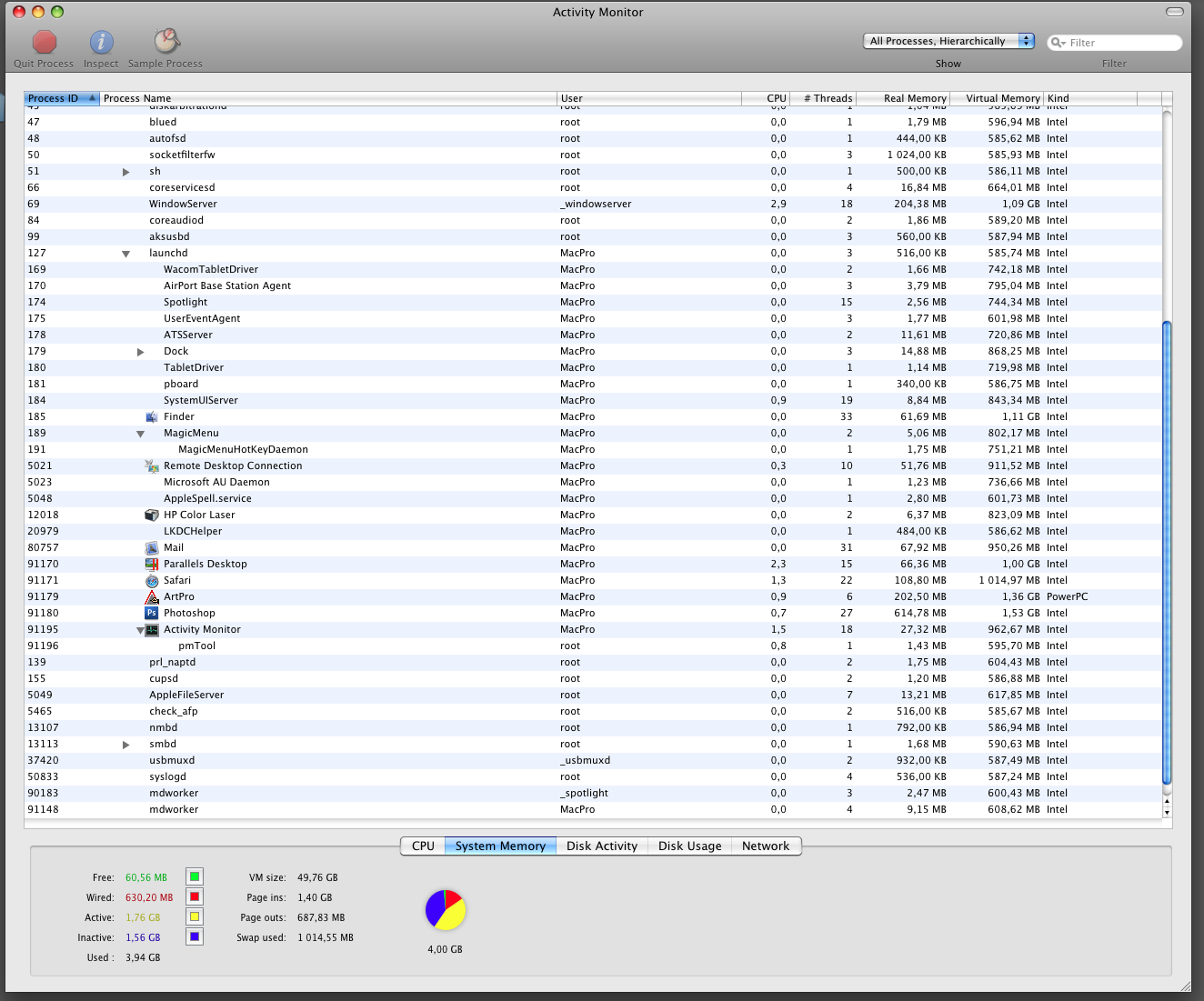Select the Mail app icon
The width and height of the screenshot is (1204, 1001).
[152, 547]
